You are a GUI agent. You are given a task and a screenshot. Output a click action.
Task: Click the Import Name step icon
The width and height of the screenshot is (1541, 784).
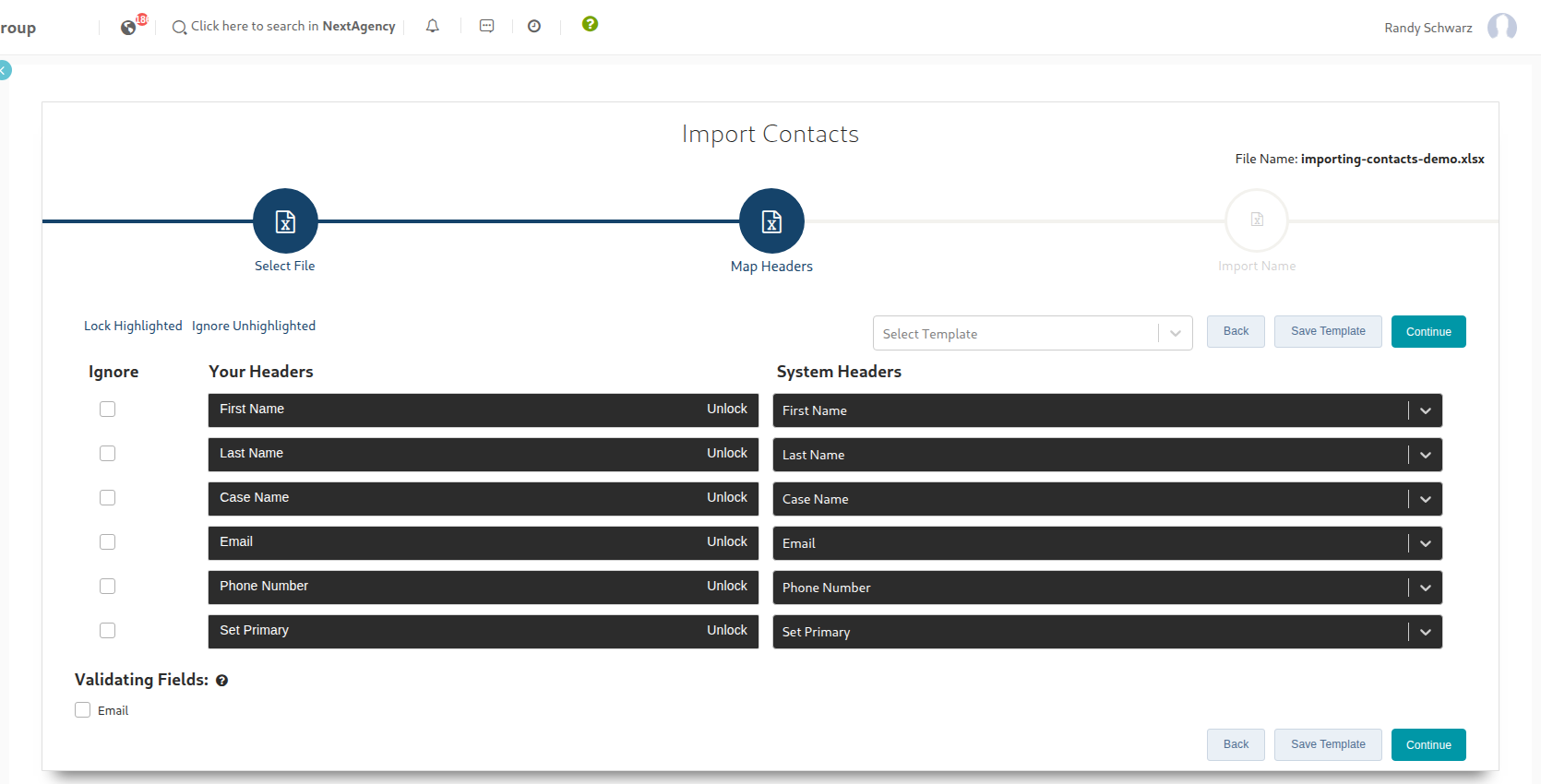(x=1257, y=220)
